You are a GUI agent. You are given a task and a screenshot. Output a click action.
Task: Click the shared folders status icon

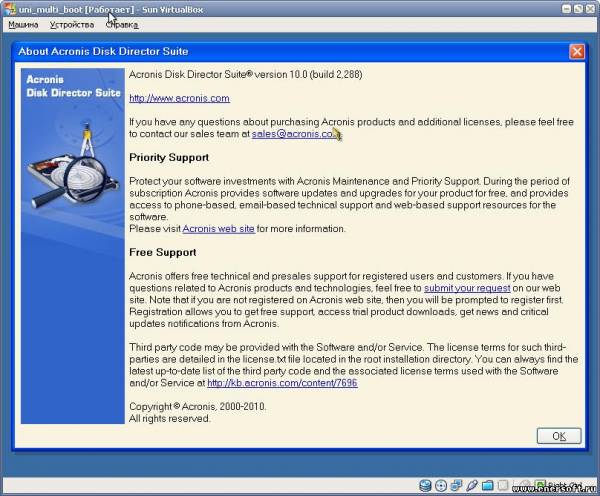(x=488, y=486)
